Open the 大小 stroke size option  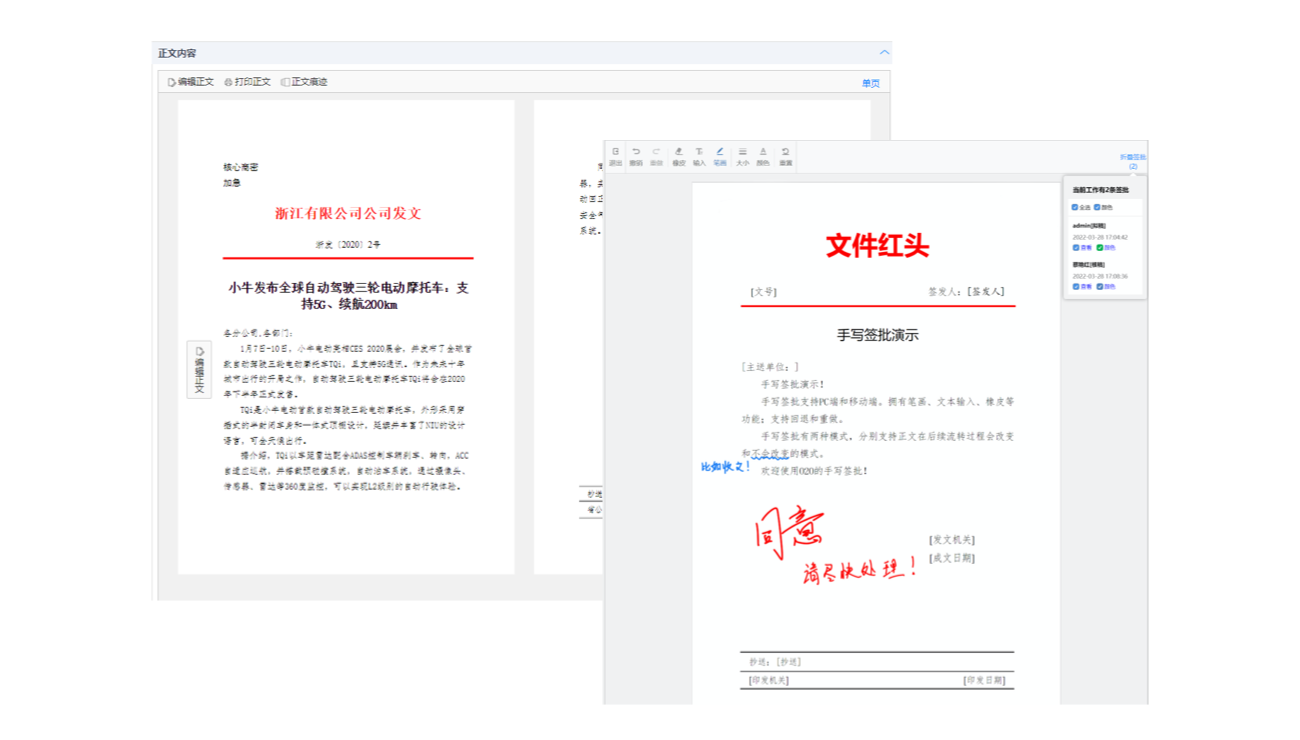point(742,156)
